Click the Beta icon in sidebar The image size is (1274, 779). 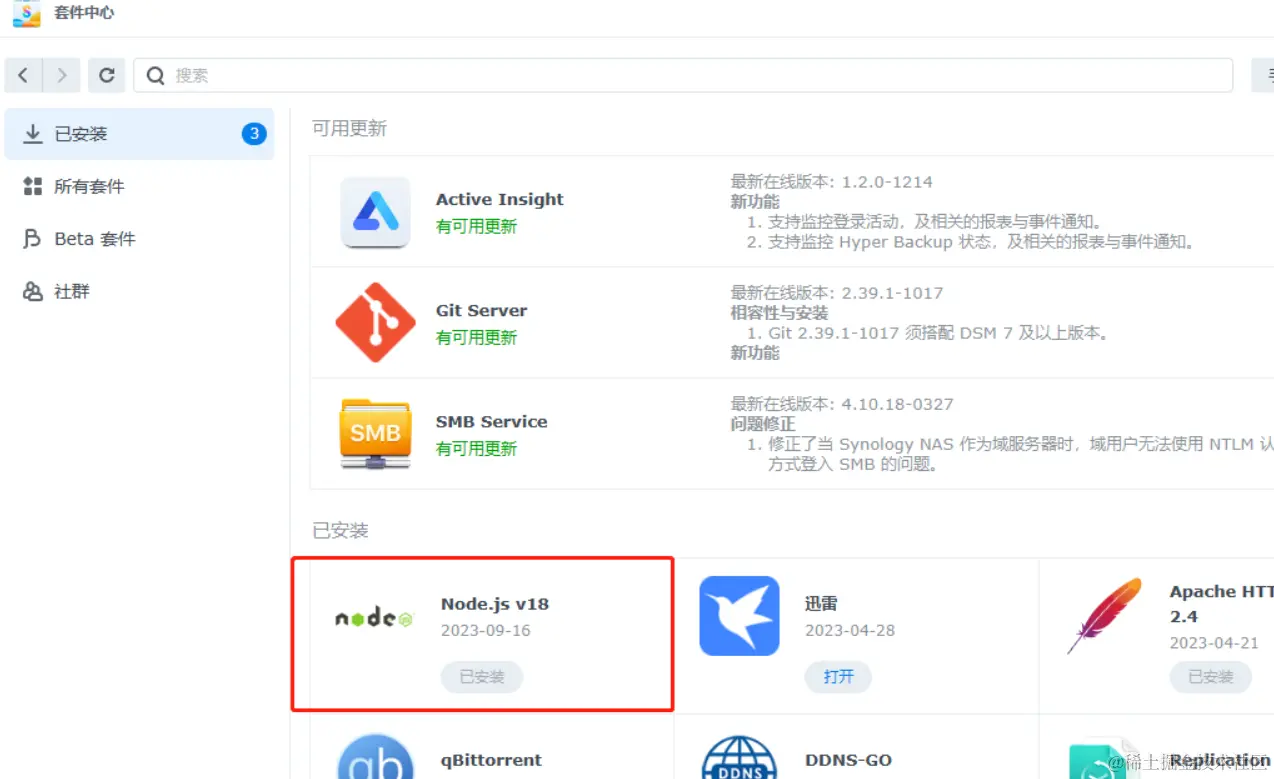tap(33, 239)
